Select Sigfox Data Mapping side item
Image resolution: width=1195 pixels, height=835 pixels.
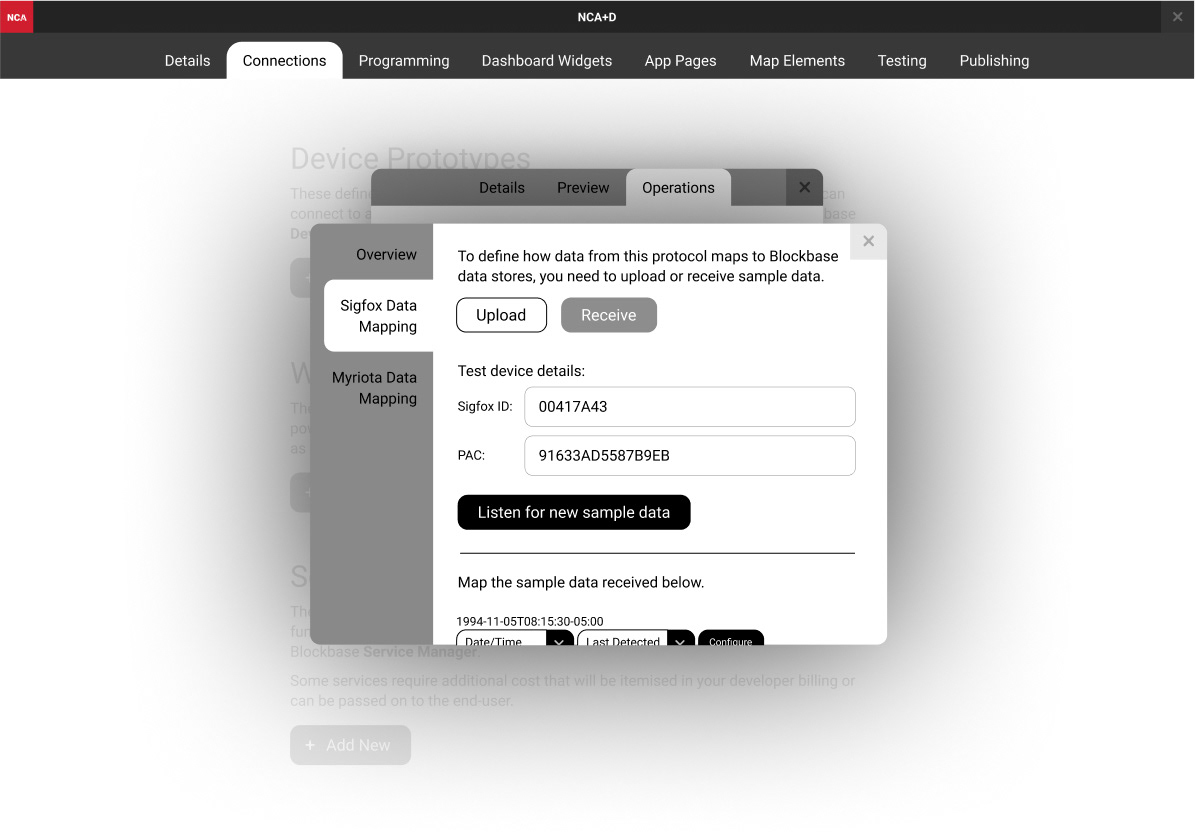click(379, 315)
